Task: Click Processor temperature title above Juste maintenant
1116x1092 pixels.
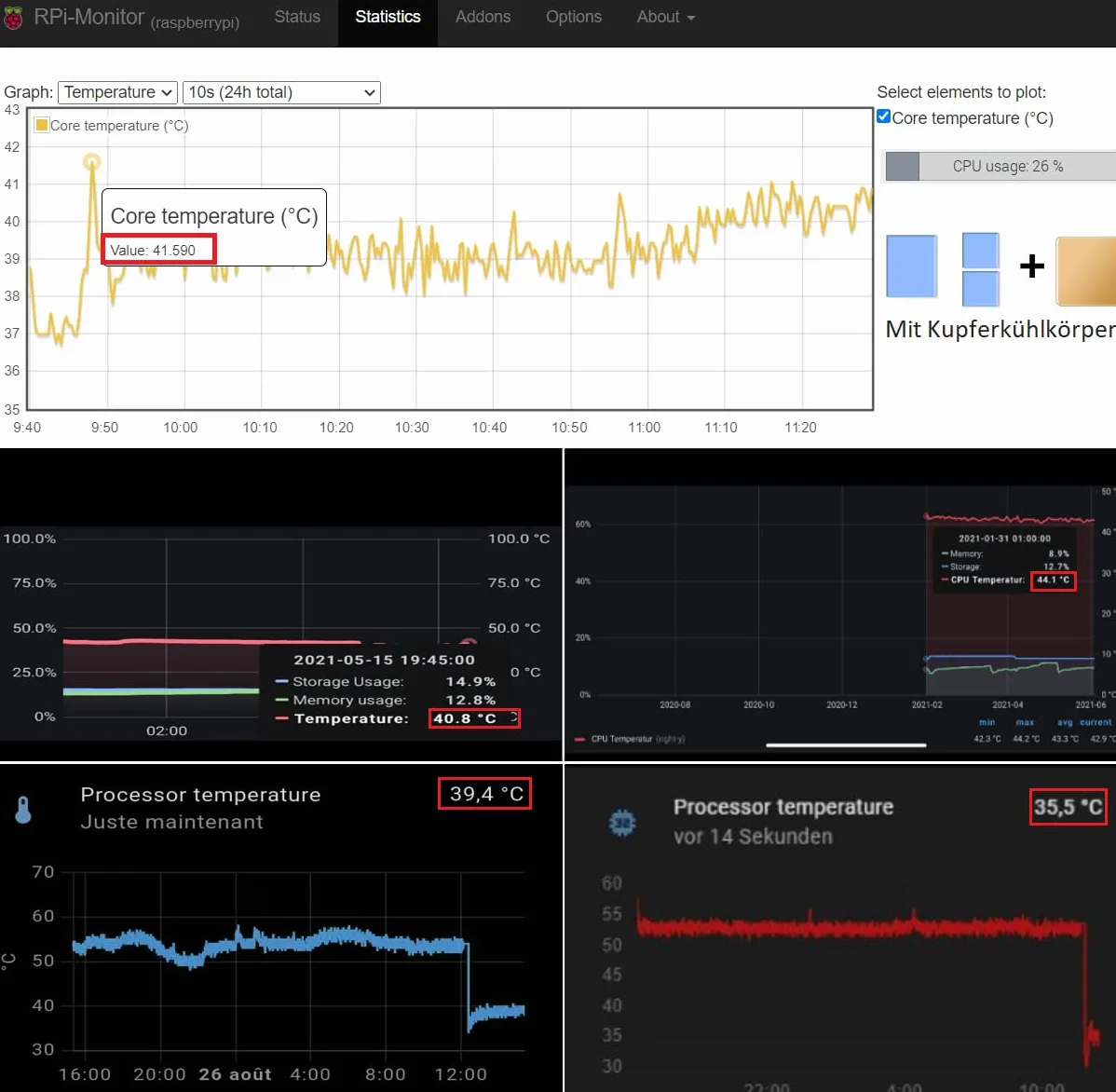Action: [200, 795]
